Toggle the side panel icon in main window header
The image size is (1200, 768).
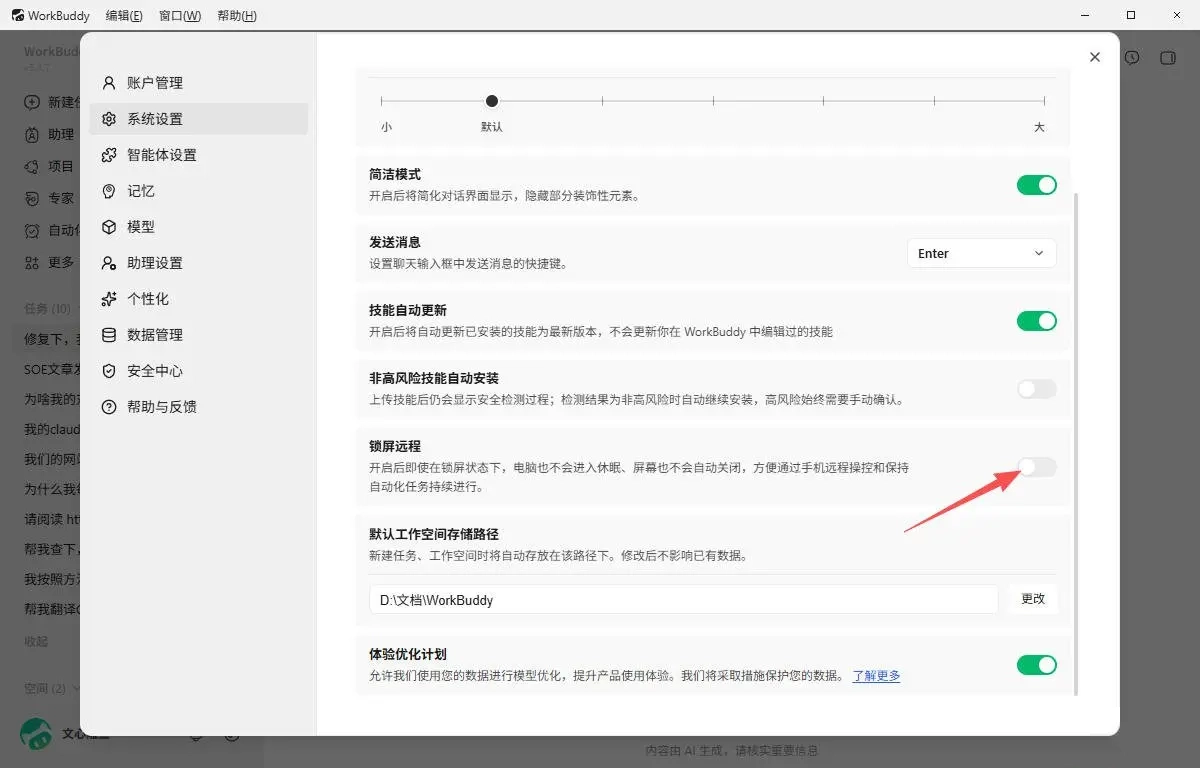pos(1167,58)
